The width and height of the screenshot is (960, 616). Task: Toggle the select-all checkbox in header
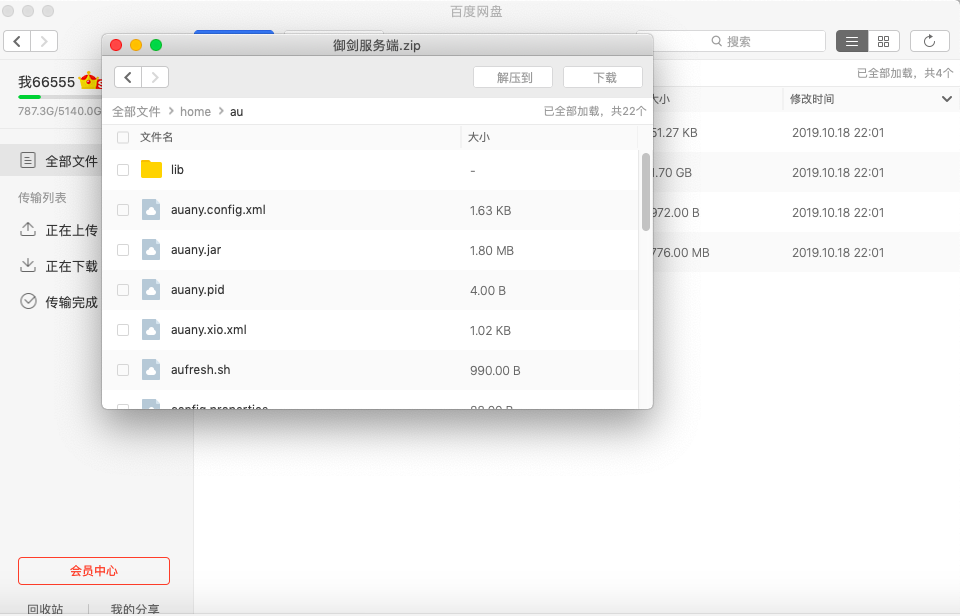[x=123, y=137]
